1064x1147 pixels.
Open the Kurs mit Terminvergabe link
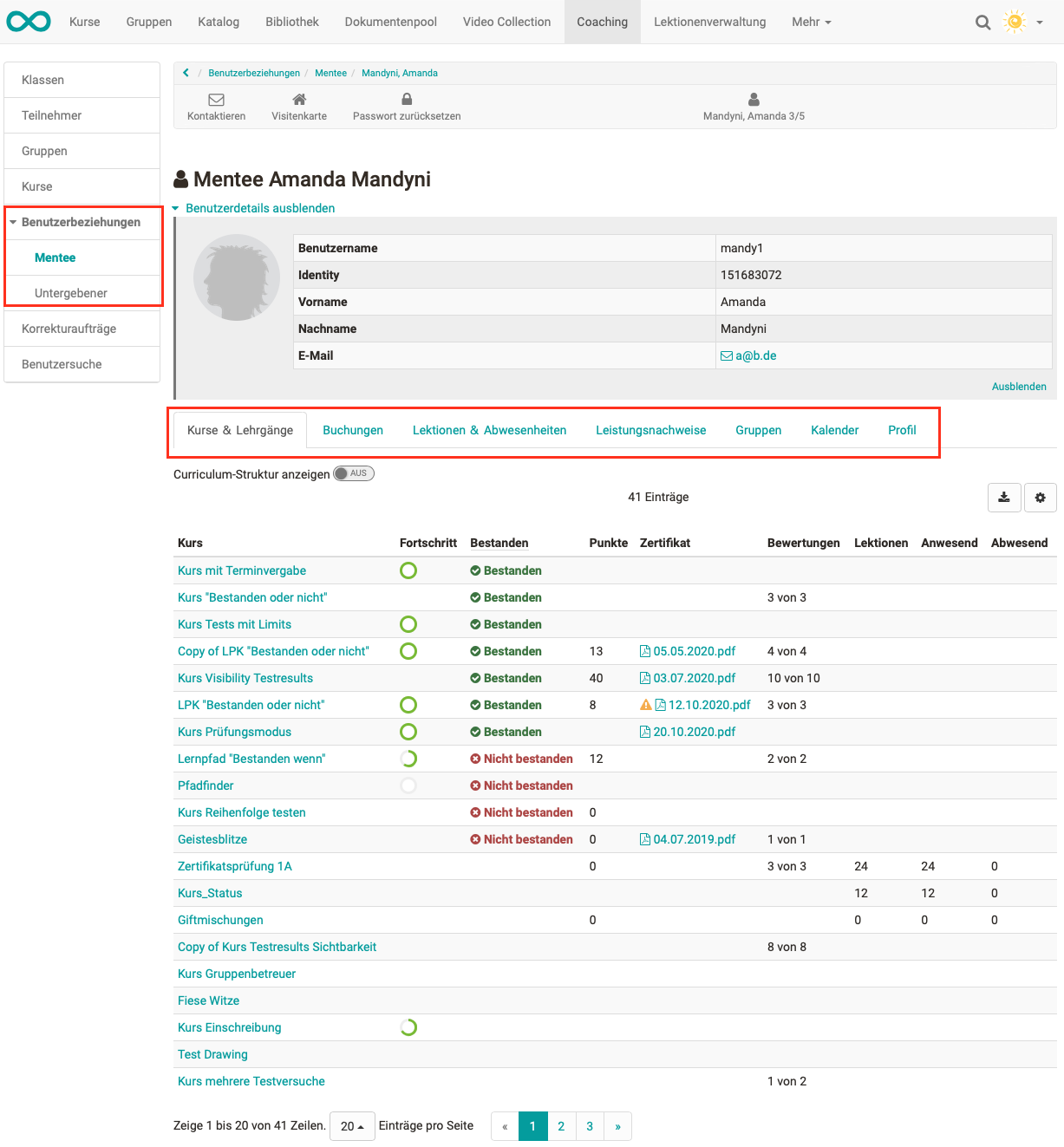(x=242, y=570)
